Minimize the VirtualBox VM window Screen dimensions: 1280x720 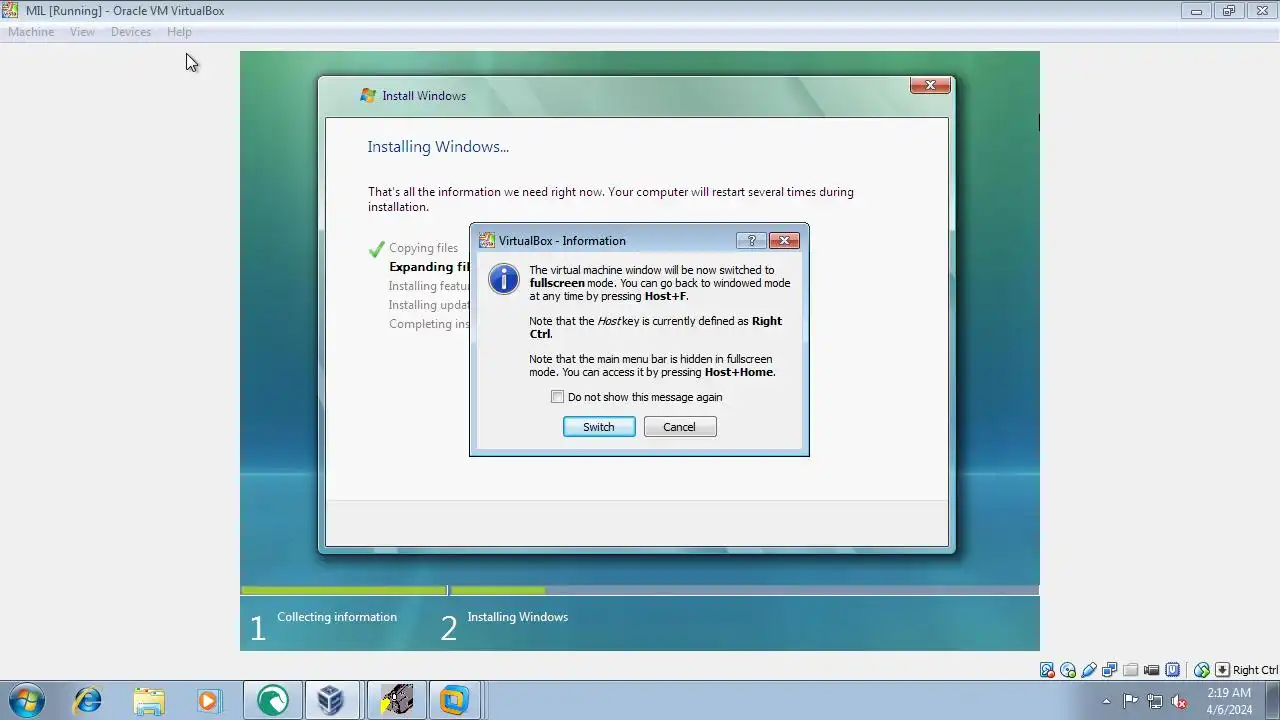pos(1196,11)
